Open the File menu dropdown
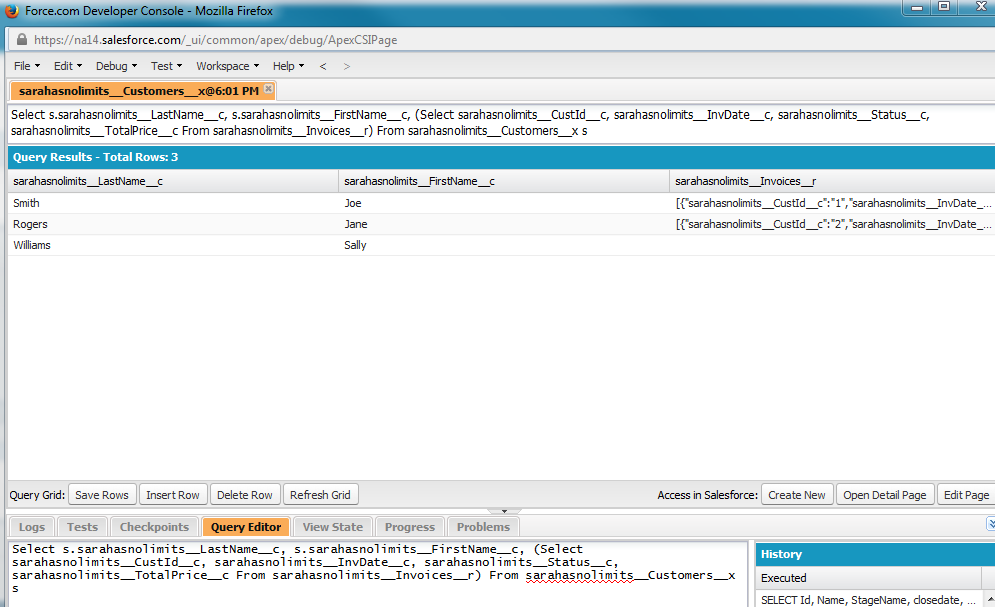 coord(27,66)
